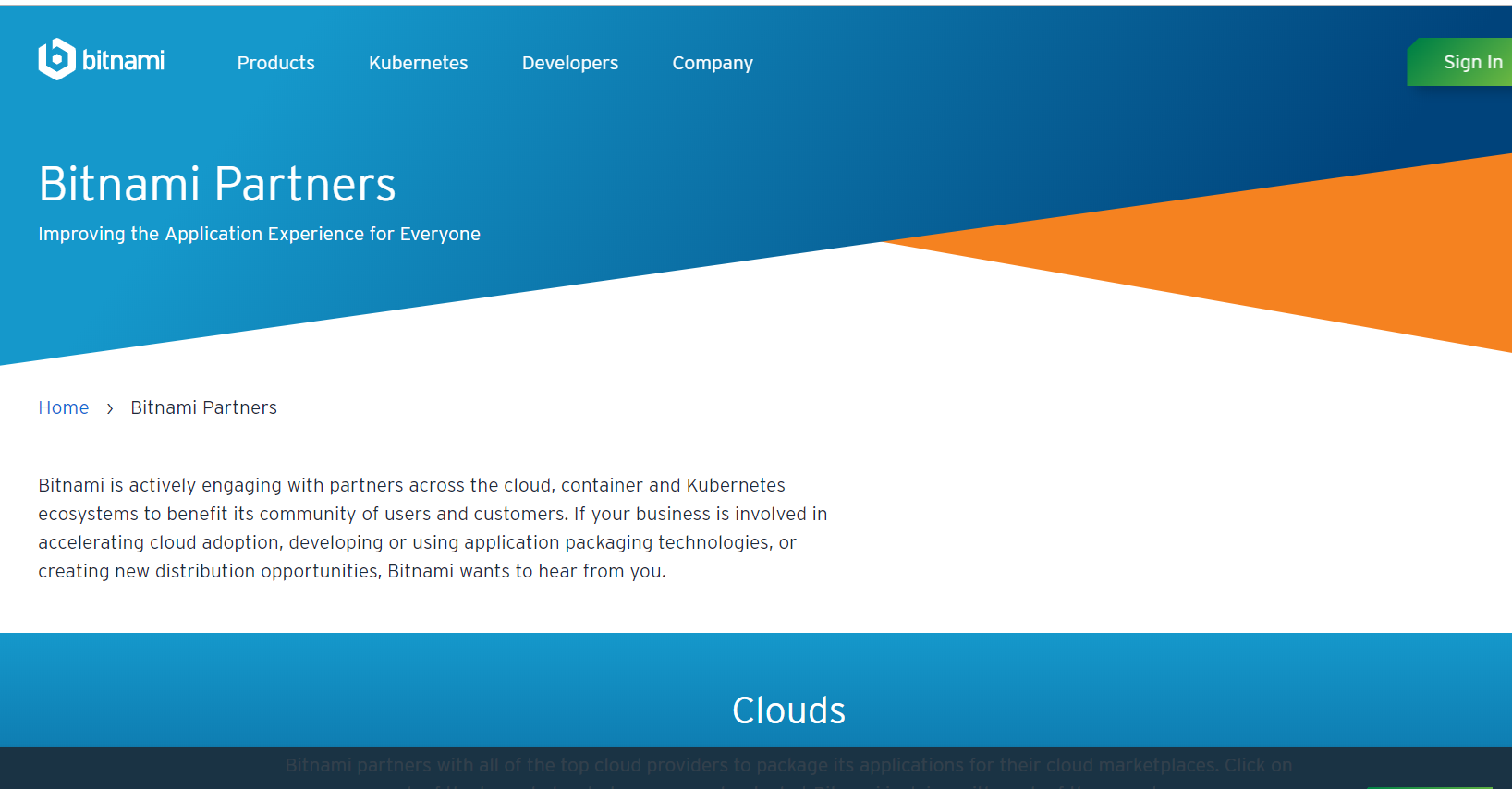Click the Bitnami logo icon

click(x=56, y=59)
